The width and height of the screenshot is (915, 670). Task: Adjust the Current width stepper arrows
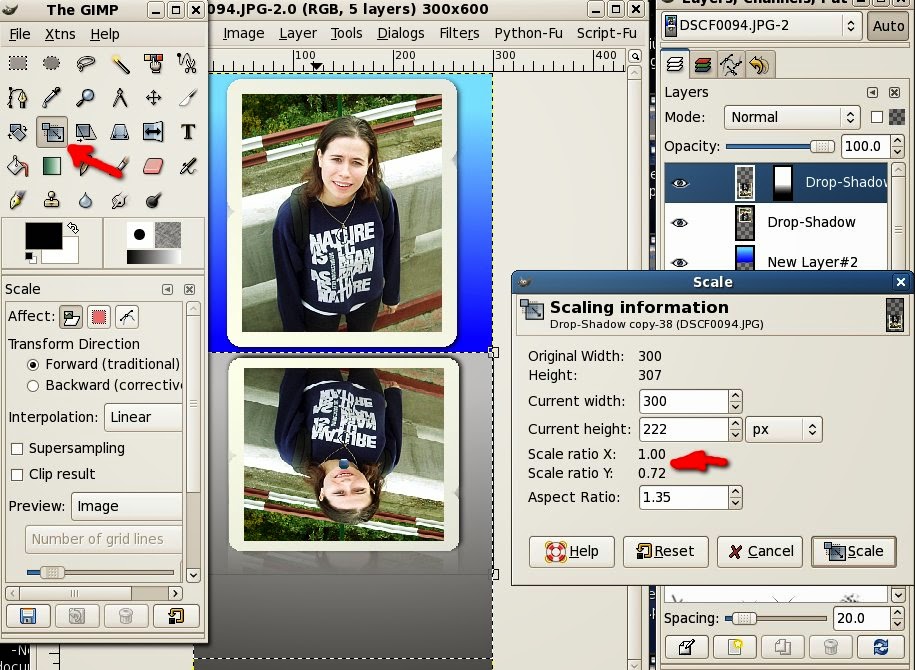pos(735,401)
